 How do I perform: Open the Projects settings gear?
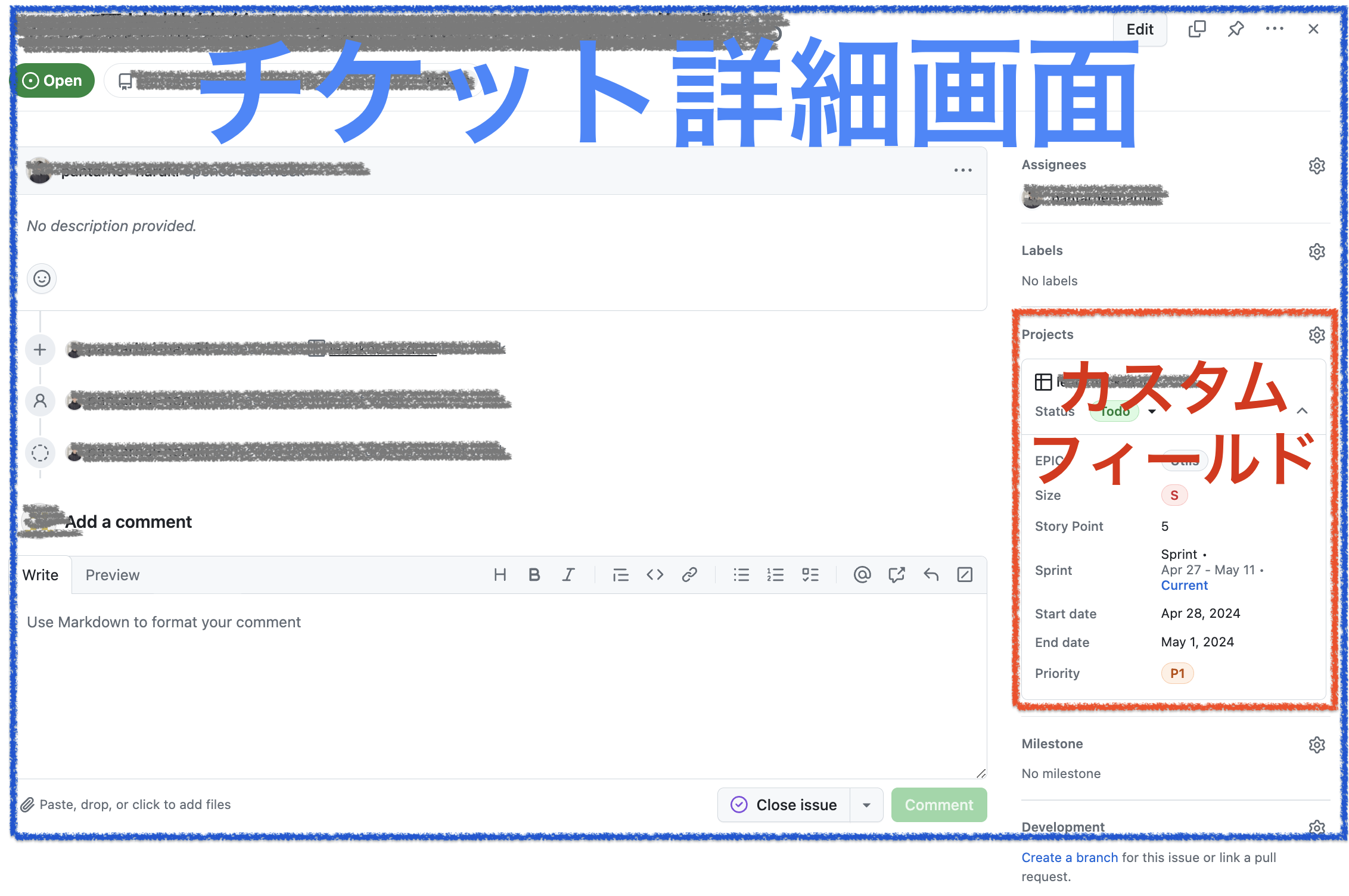pos(1316,335)
